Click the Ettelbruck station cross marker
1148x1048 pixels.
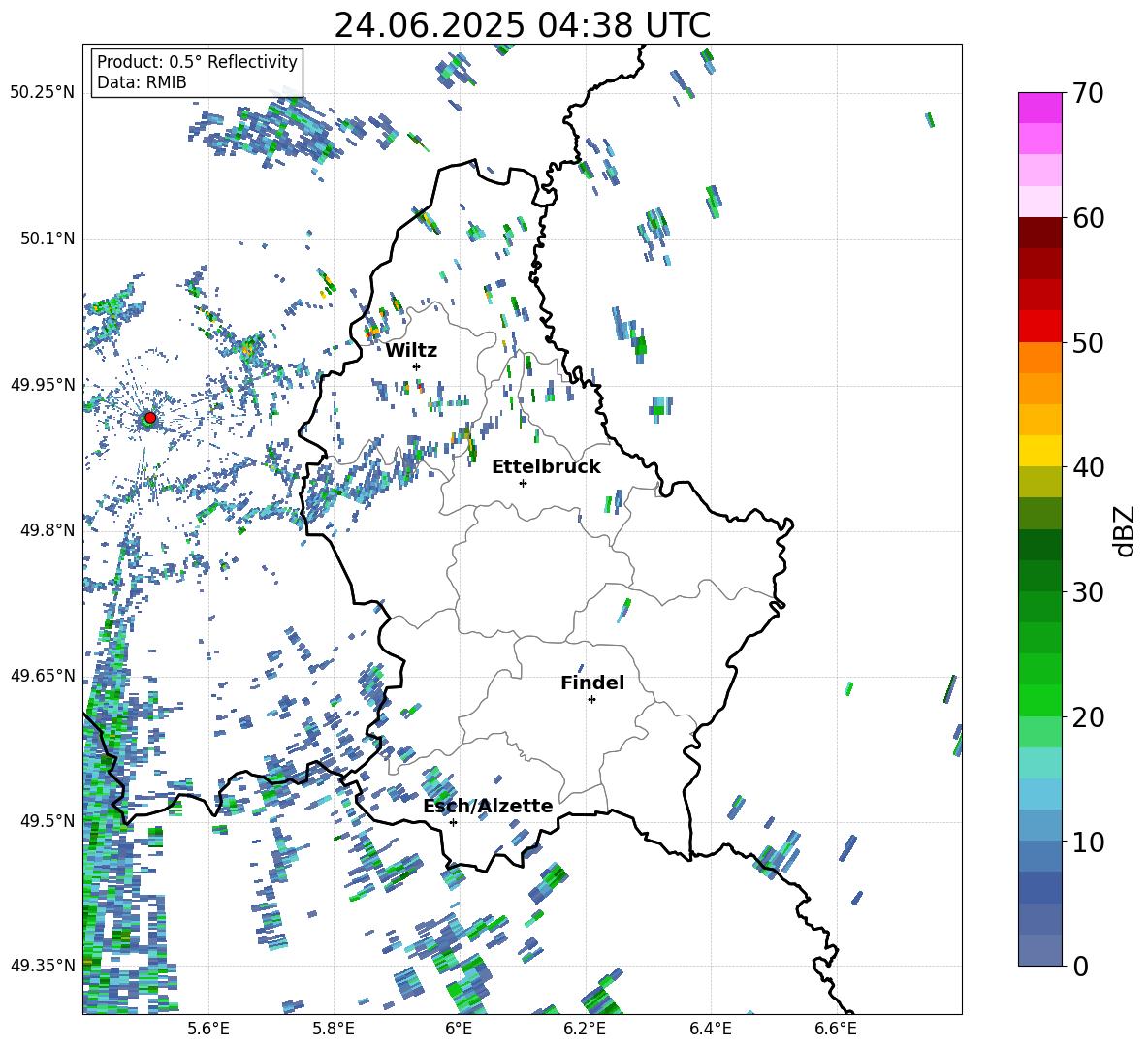pyautogui.click(x=523, y=483)
